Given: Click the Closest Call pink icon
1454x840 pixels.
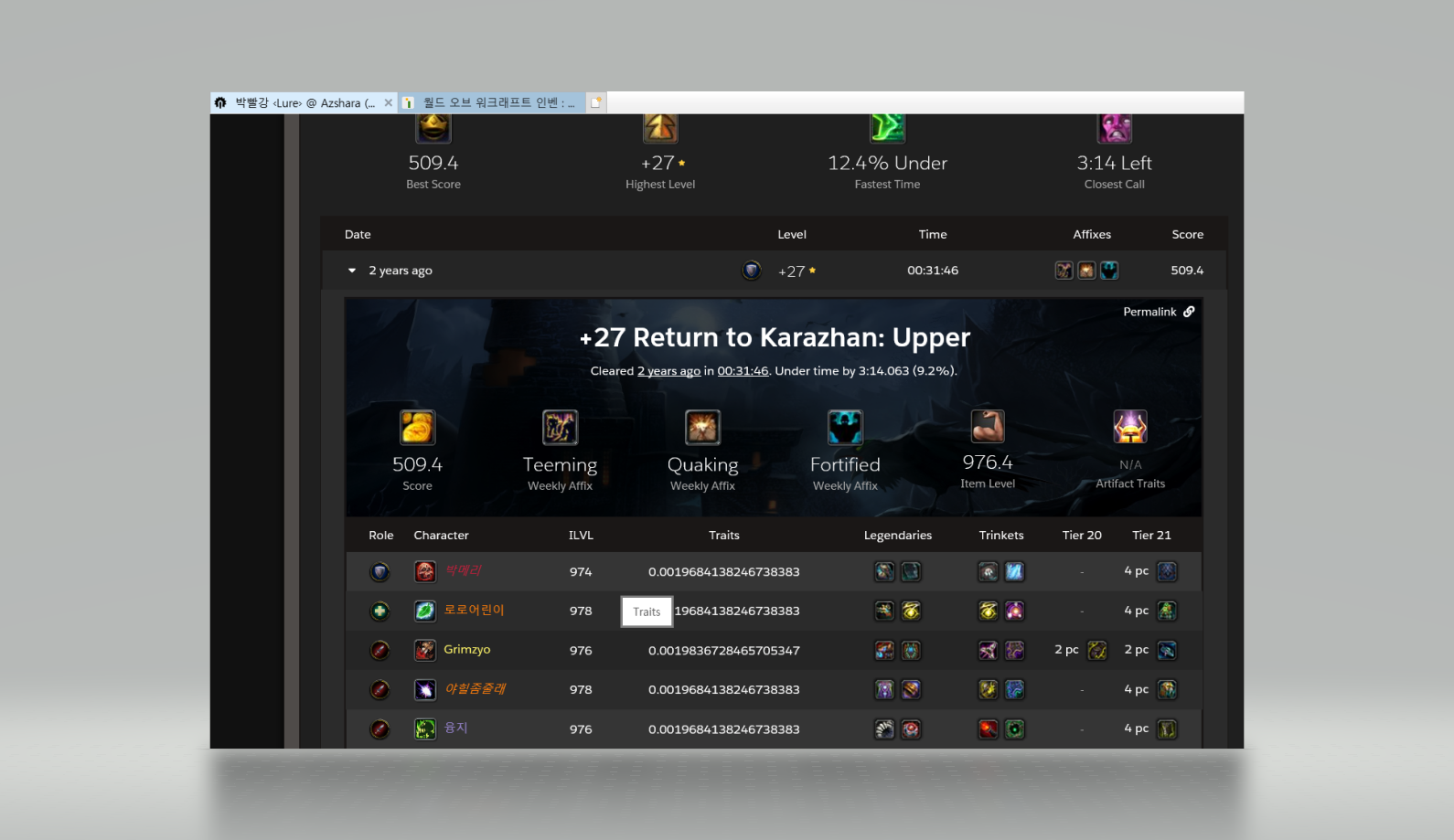Looking at the screenshot, I should click(x=1115, y=128).
